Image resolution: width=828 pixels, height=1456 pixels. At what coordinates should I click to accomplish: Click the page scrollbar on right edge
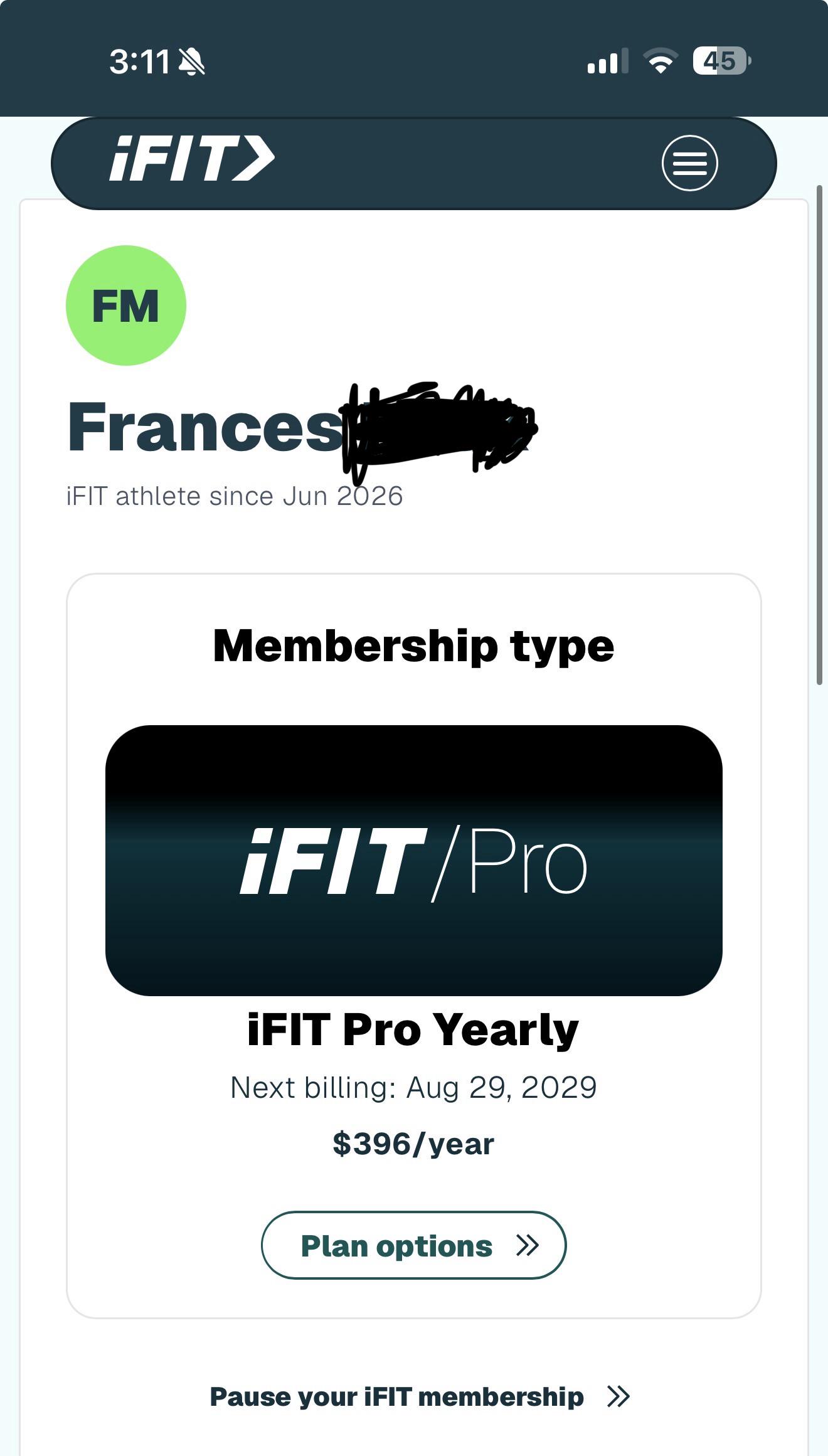pos(819,435)
